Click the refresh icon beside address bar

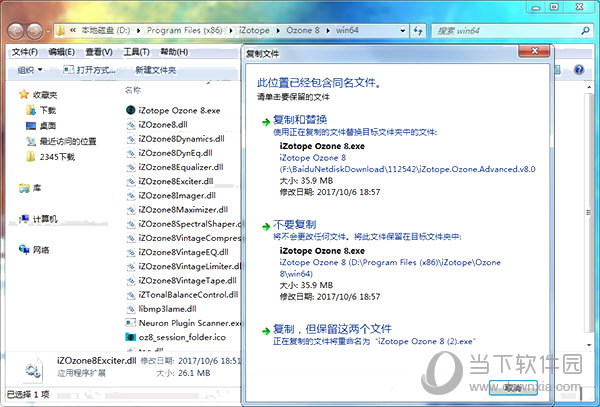point(418,31)
